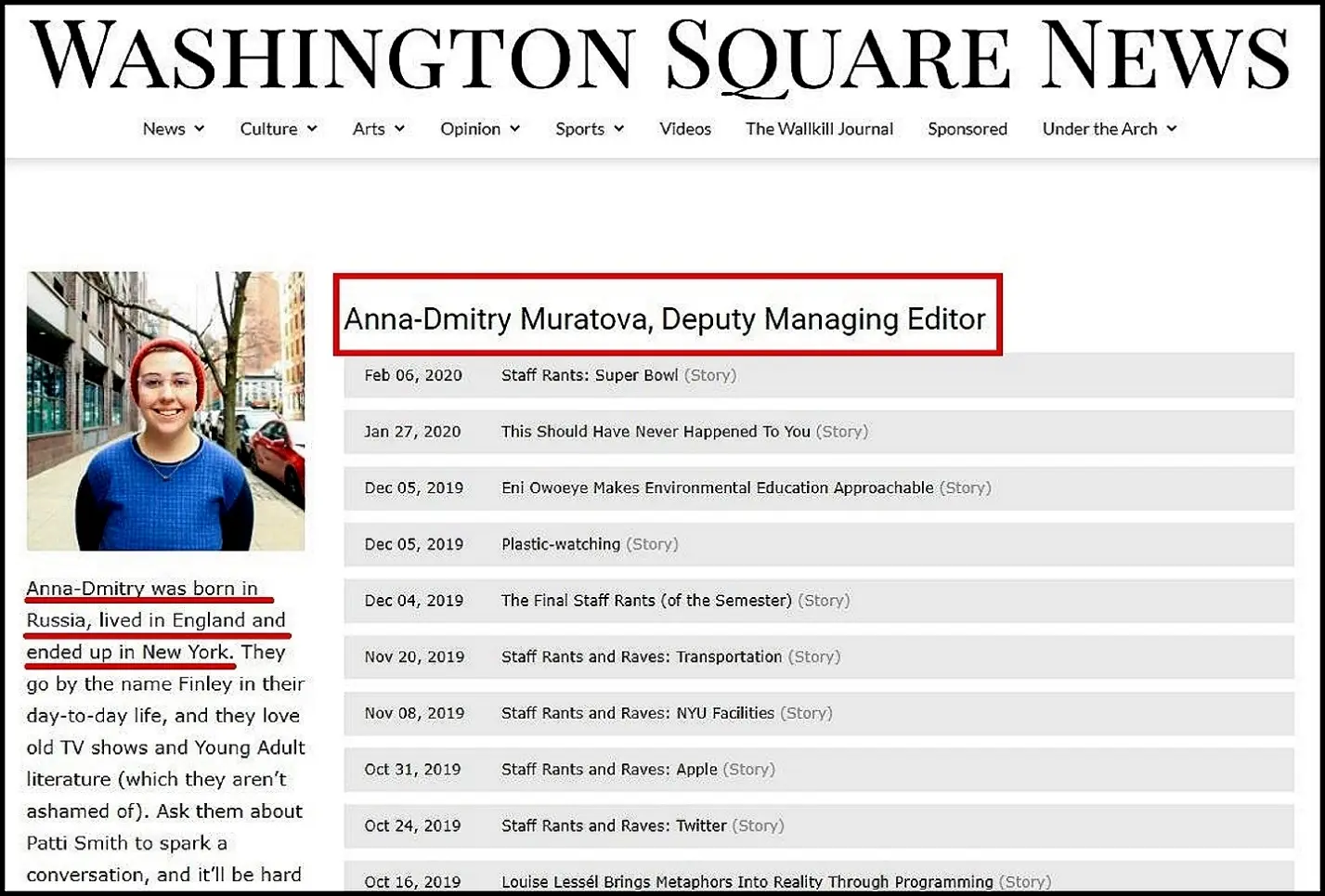Click the Washington Square News masthead logo
1325x896 pixels.
[x=660, y=56]
